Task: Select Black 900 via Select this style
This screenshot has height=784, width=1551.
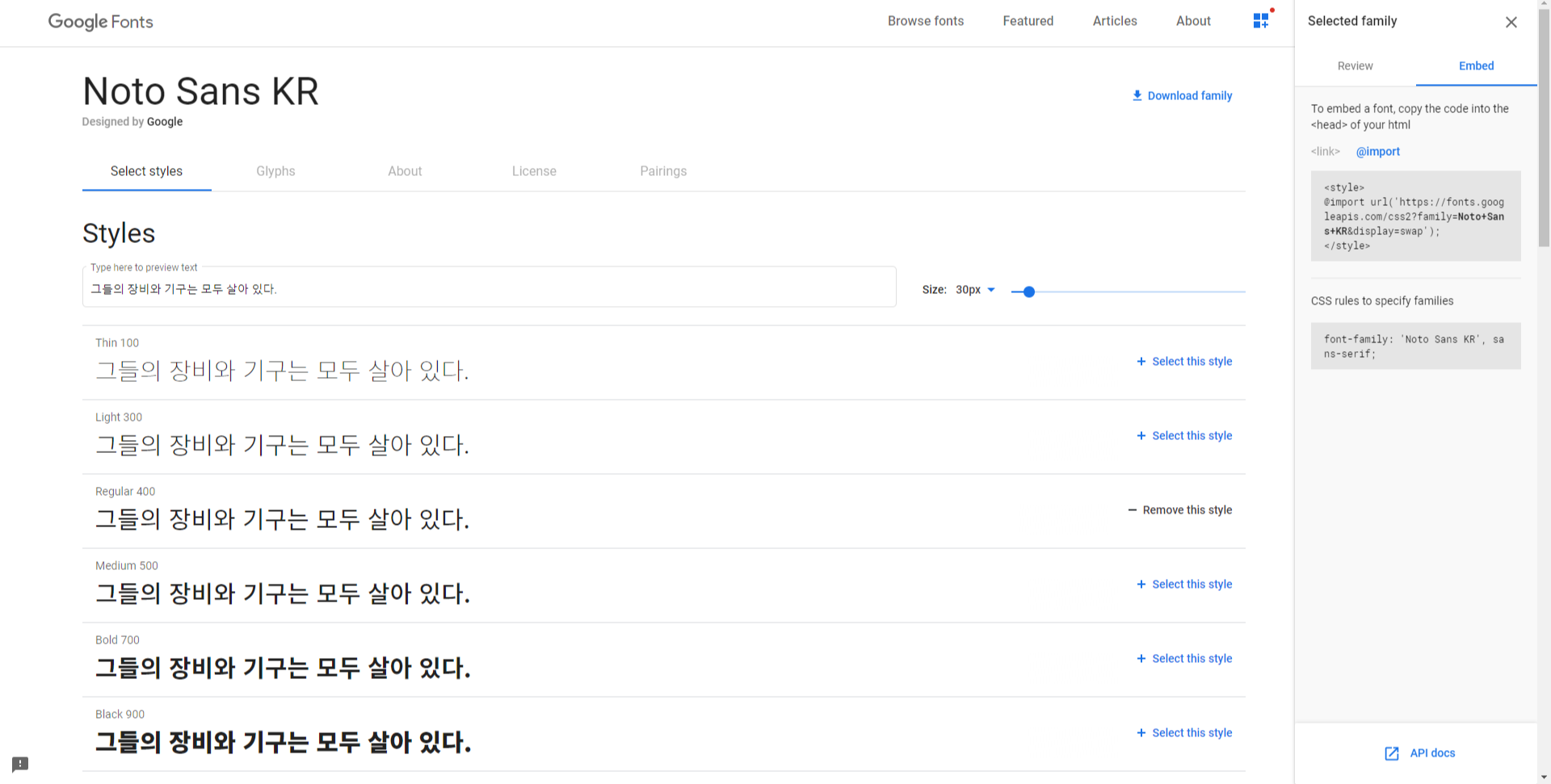Action: tap(1192, 733)
